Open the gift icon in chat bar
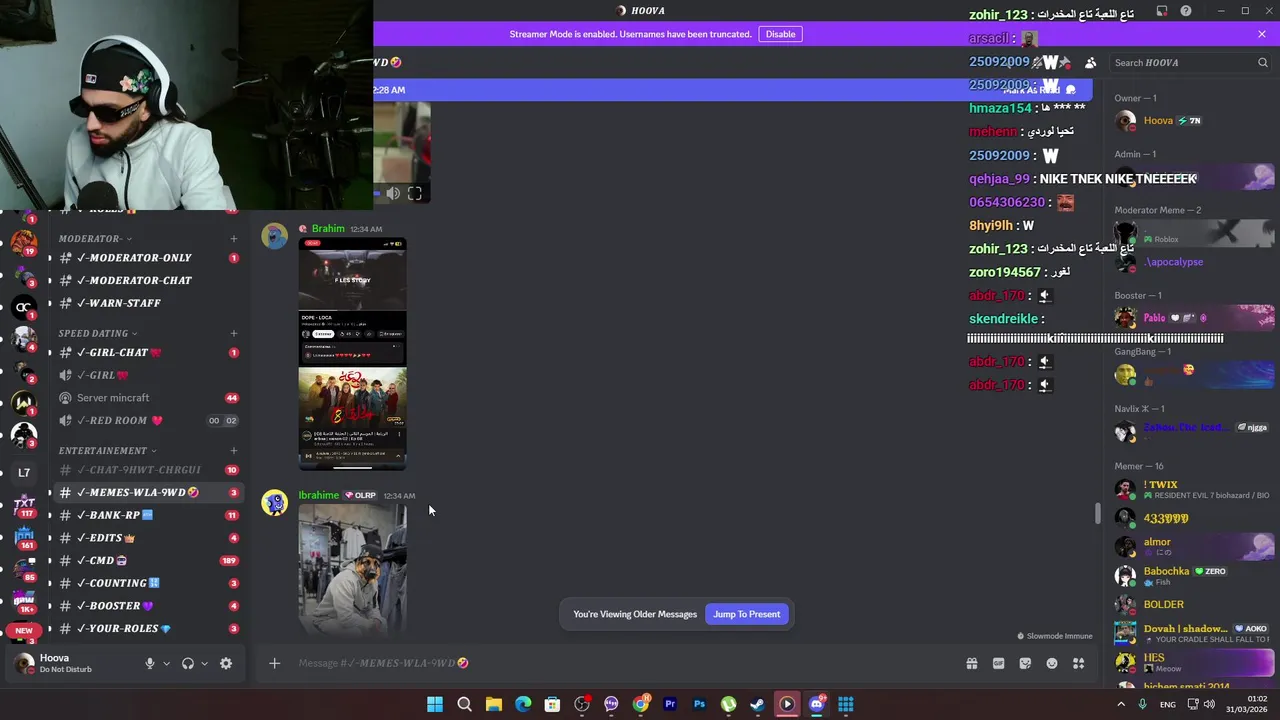This screenshot has height=720, width=1280. [x=972, y=663]
